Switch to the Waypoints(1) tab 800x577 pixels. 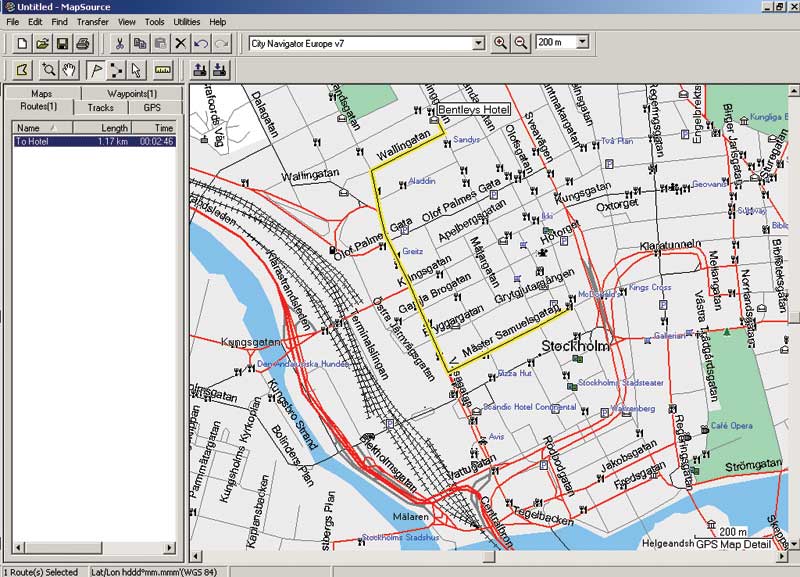[132, 93]
